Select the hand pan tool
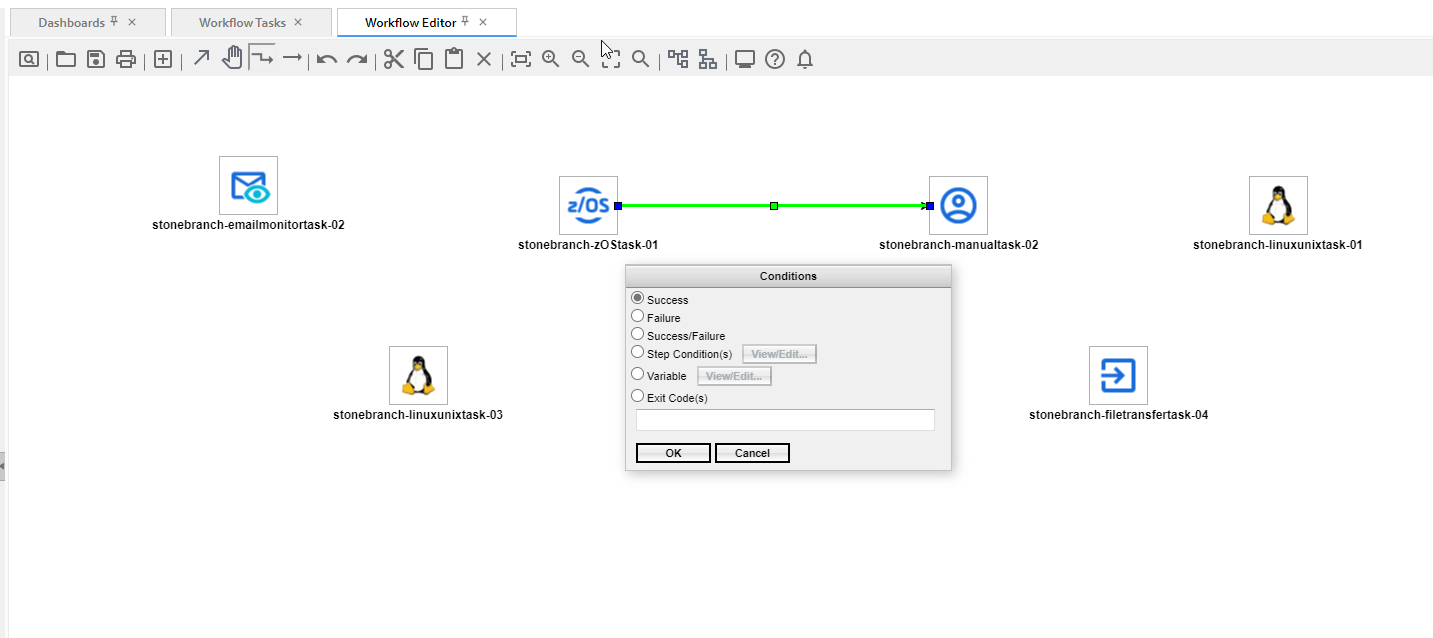1433x638 pixels. (x=232, y=59)
